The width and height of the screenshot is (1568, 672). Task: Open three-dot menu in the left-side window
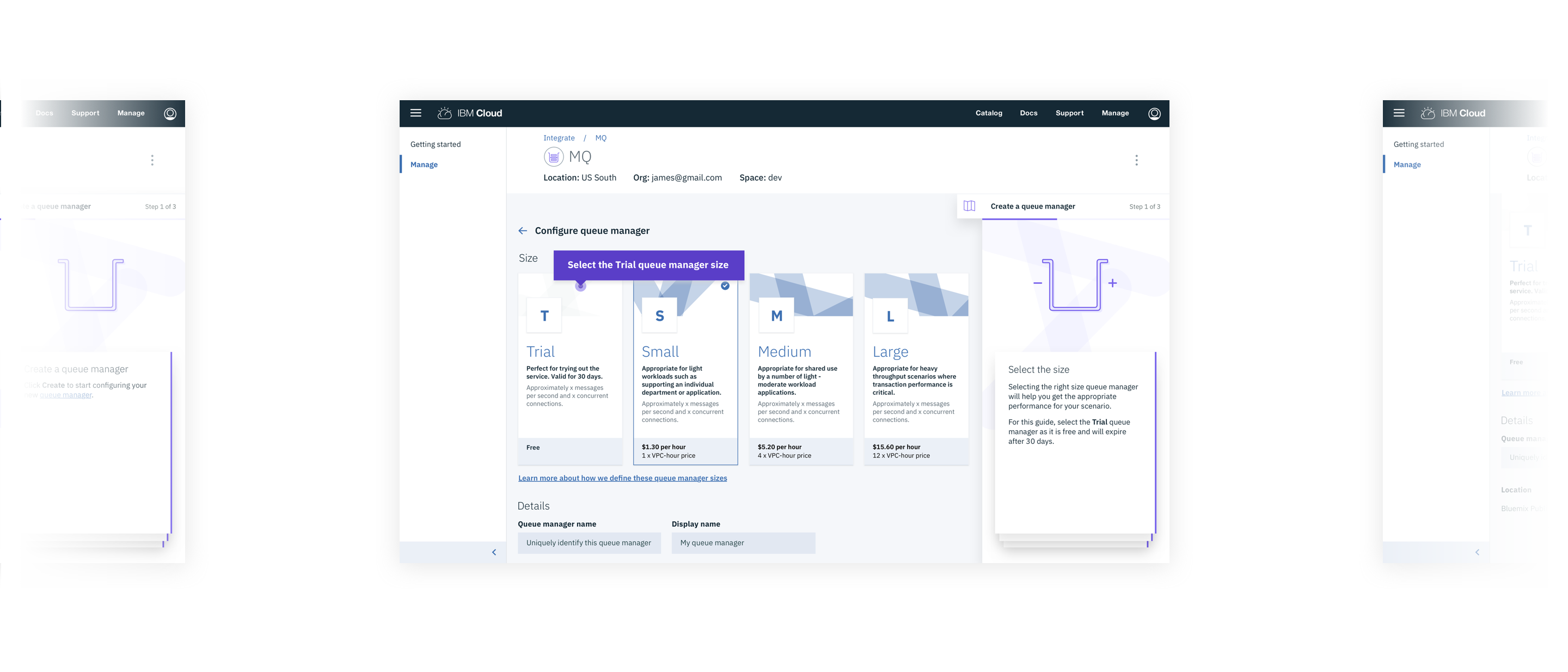[152, 160]
